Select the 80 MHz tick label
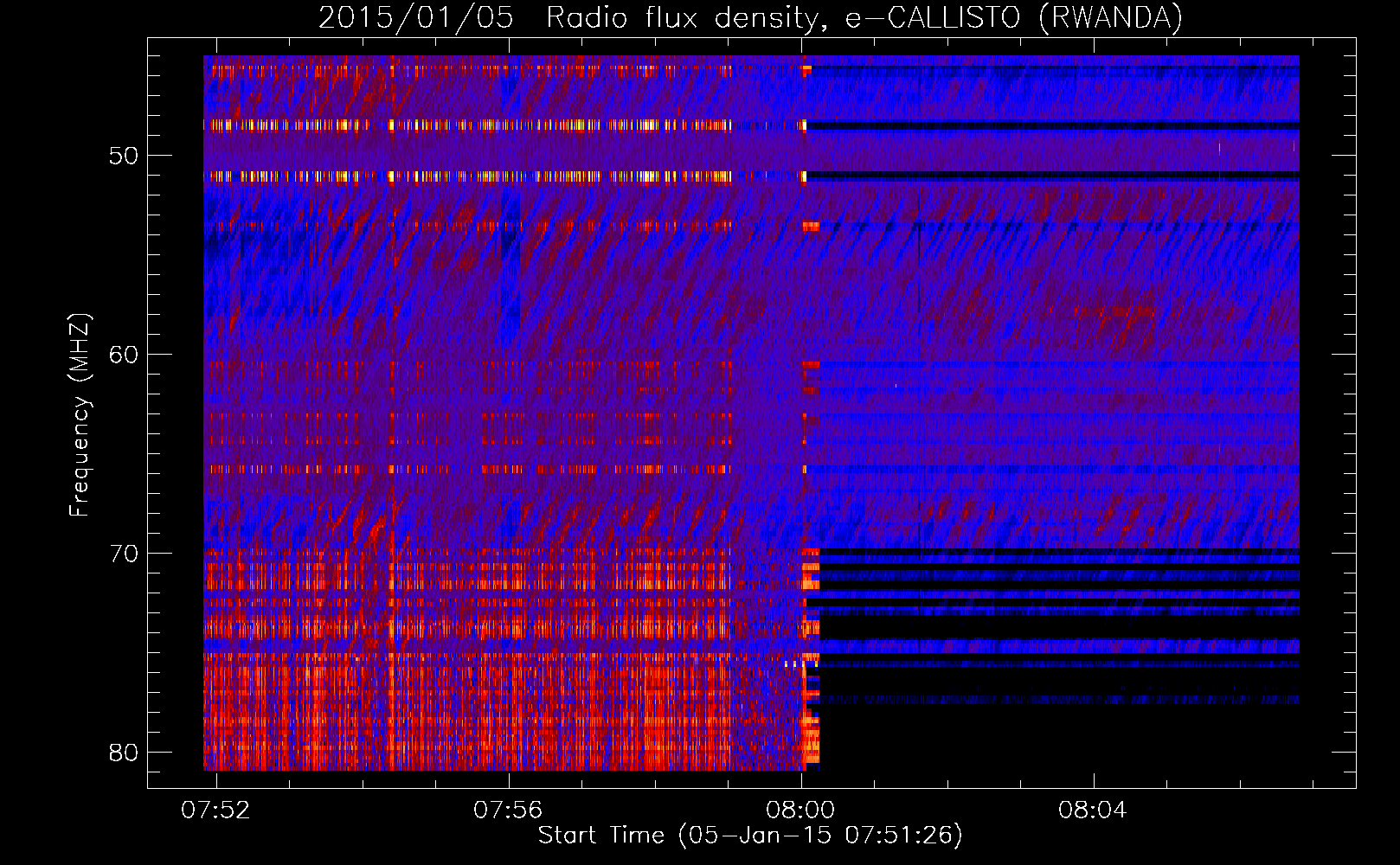The height and width of the screenshot is (865, 1400). tap(124, 753)
